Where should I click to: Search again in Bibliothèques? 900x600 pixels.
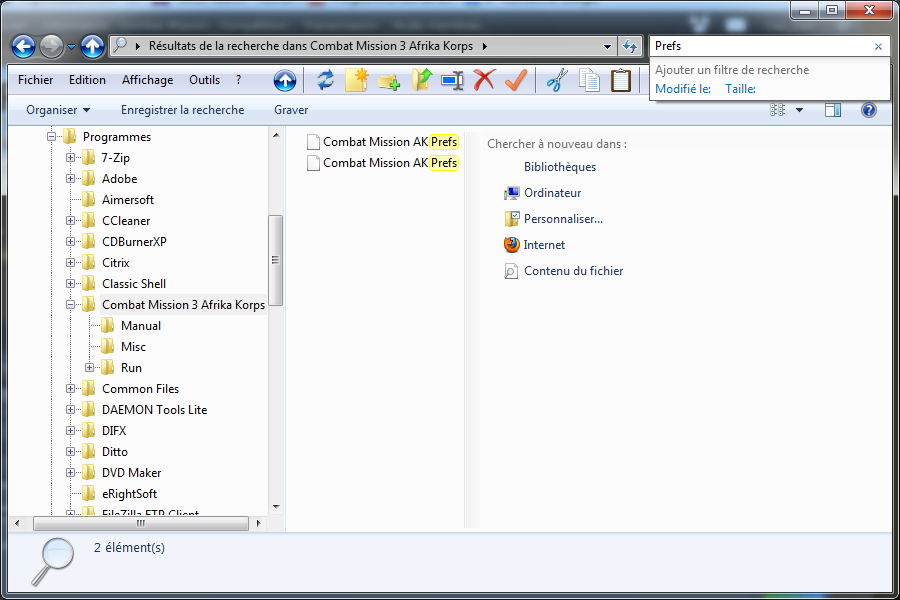pos(560,167)
